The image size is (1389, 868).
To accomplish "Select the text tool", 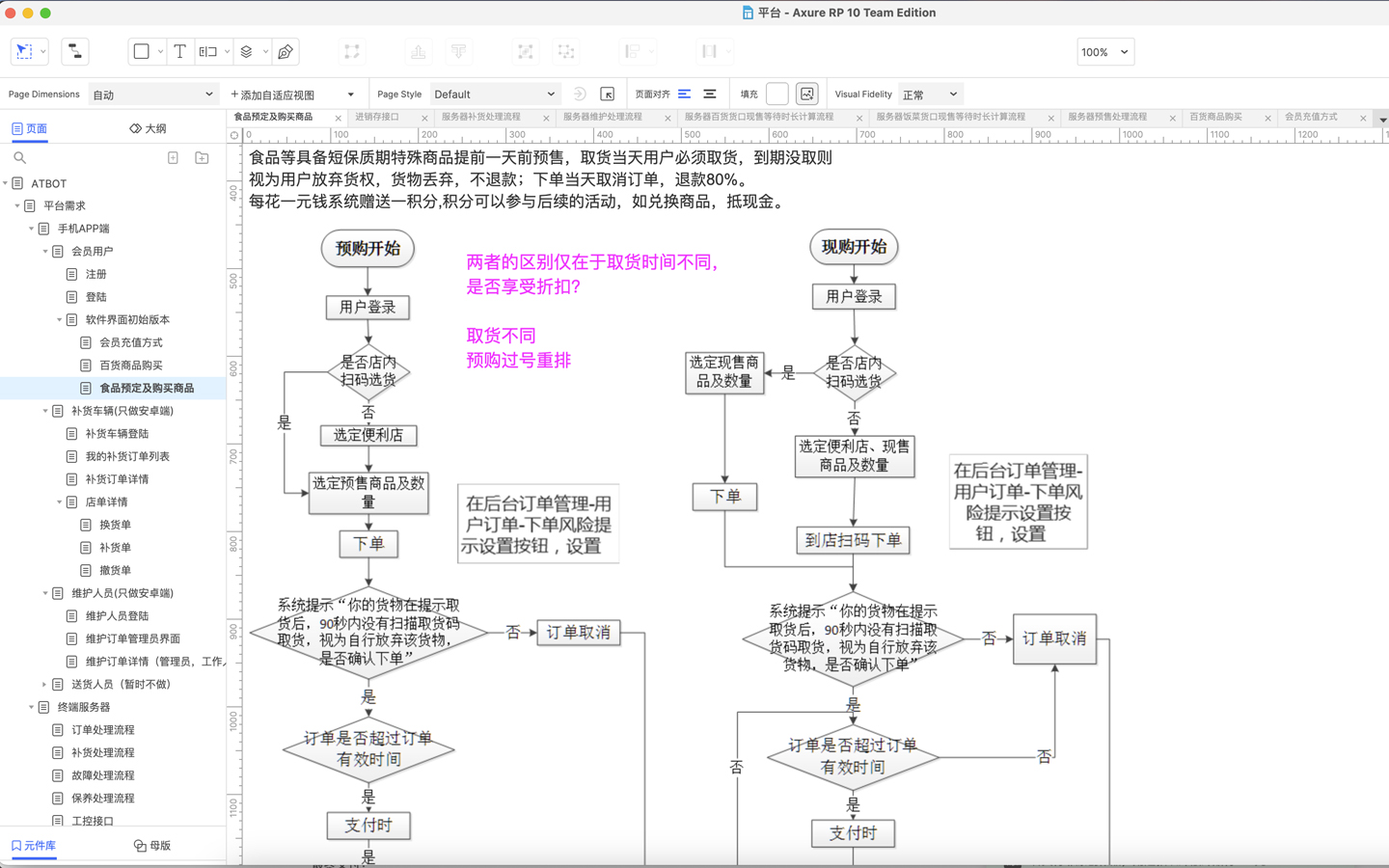I will click(x=180, y=51).
